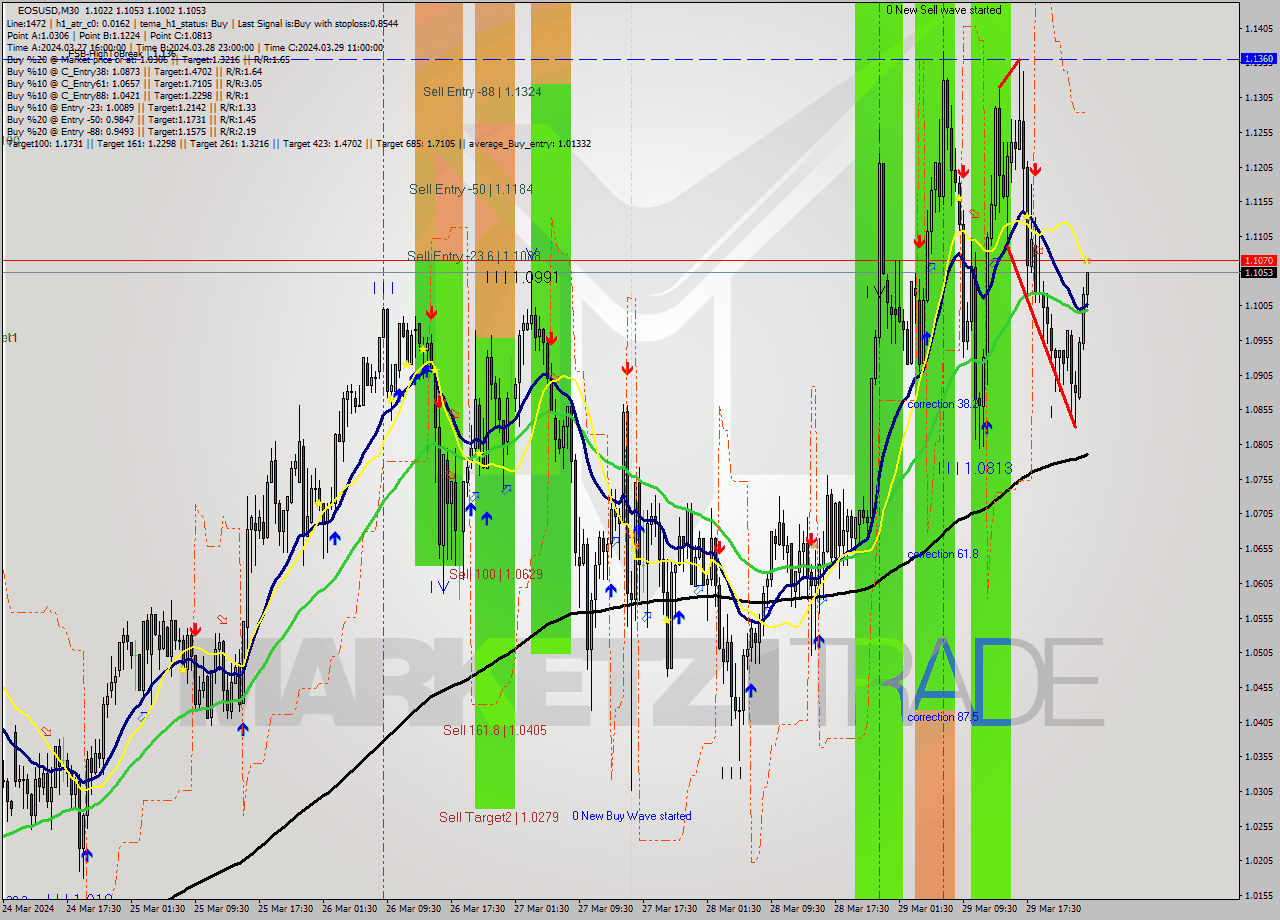Click the '24 Mar 2024' date axis label

point(30,909)
